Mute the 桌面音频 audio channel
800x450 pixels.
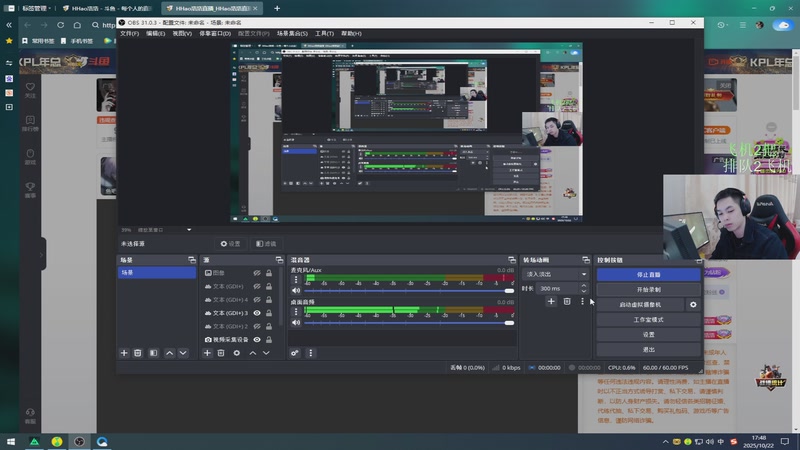point(296,323)
